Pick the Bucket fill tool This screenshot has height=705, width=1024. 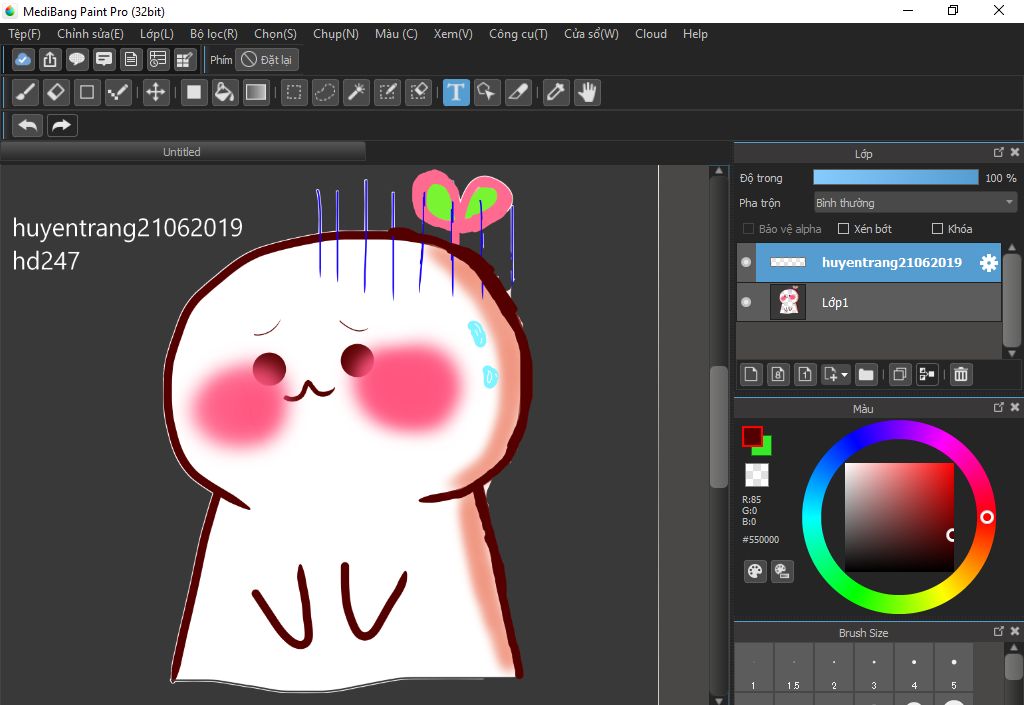[x=225, y=93]
